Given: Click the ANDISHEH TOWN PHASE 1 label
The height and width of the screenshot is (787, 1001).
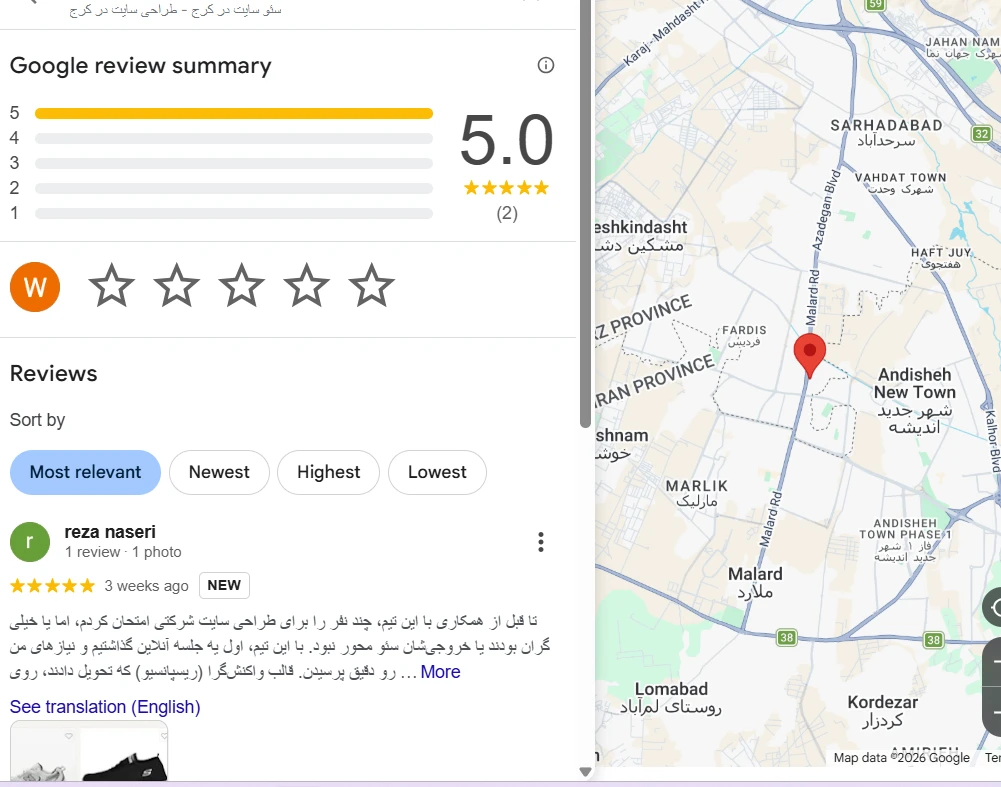Looking at the screenshot, I should (905, 540).
